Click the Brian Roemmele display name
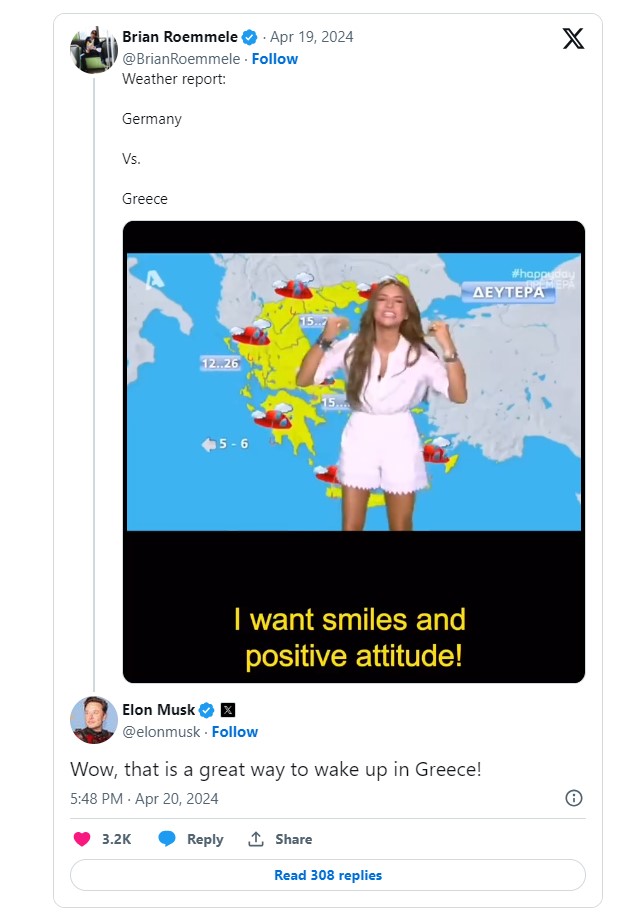This screenshot has height=923, width=633. click(180, 38)
